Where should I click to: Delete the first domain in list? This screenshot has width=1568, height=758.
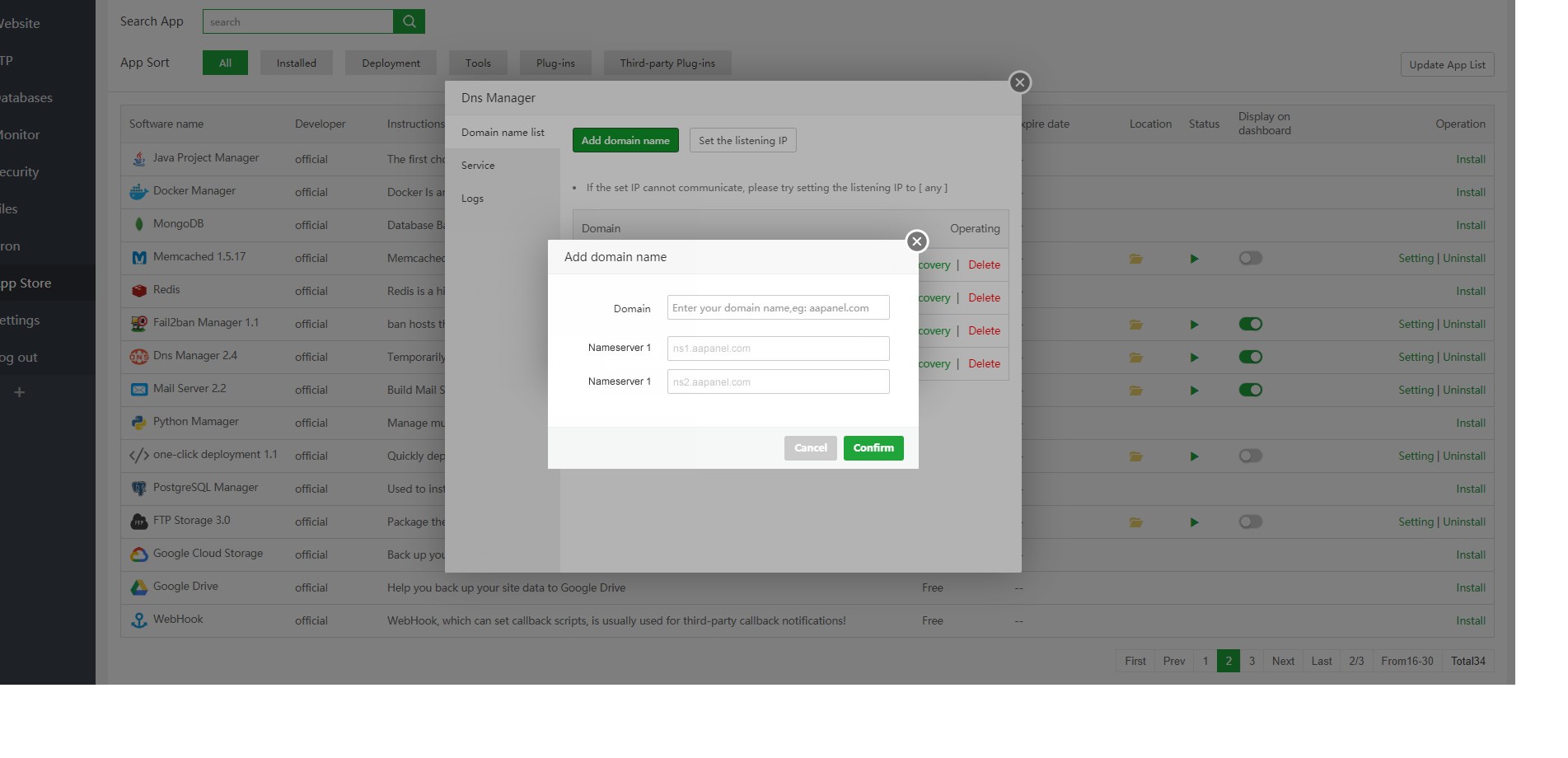click(x=984, y=265)
